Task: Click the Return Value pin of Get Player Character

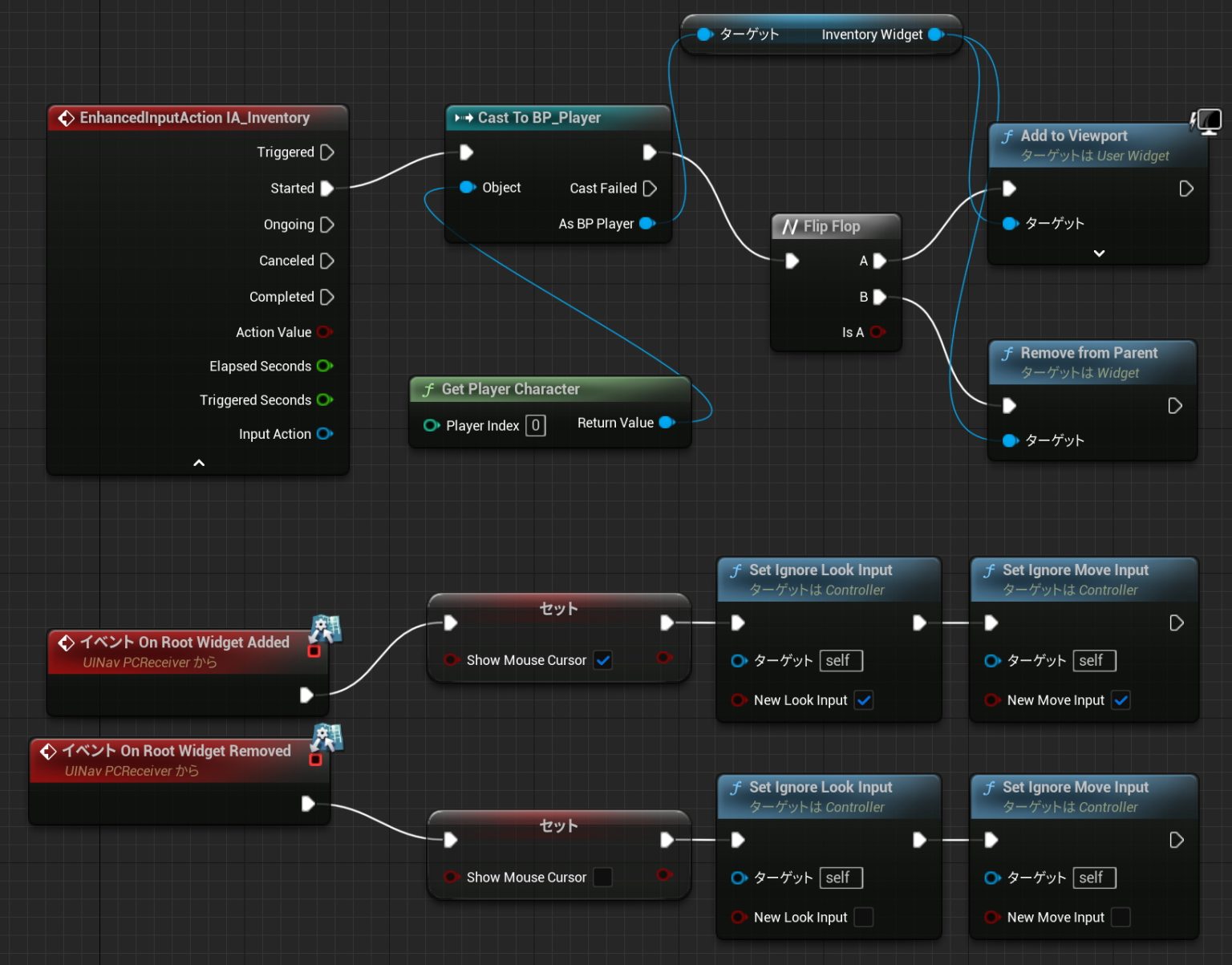Action: (667, 423)
